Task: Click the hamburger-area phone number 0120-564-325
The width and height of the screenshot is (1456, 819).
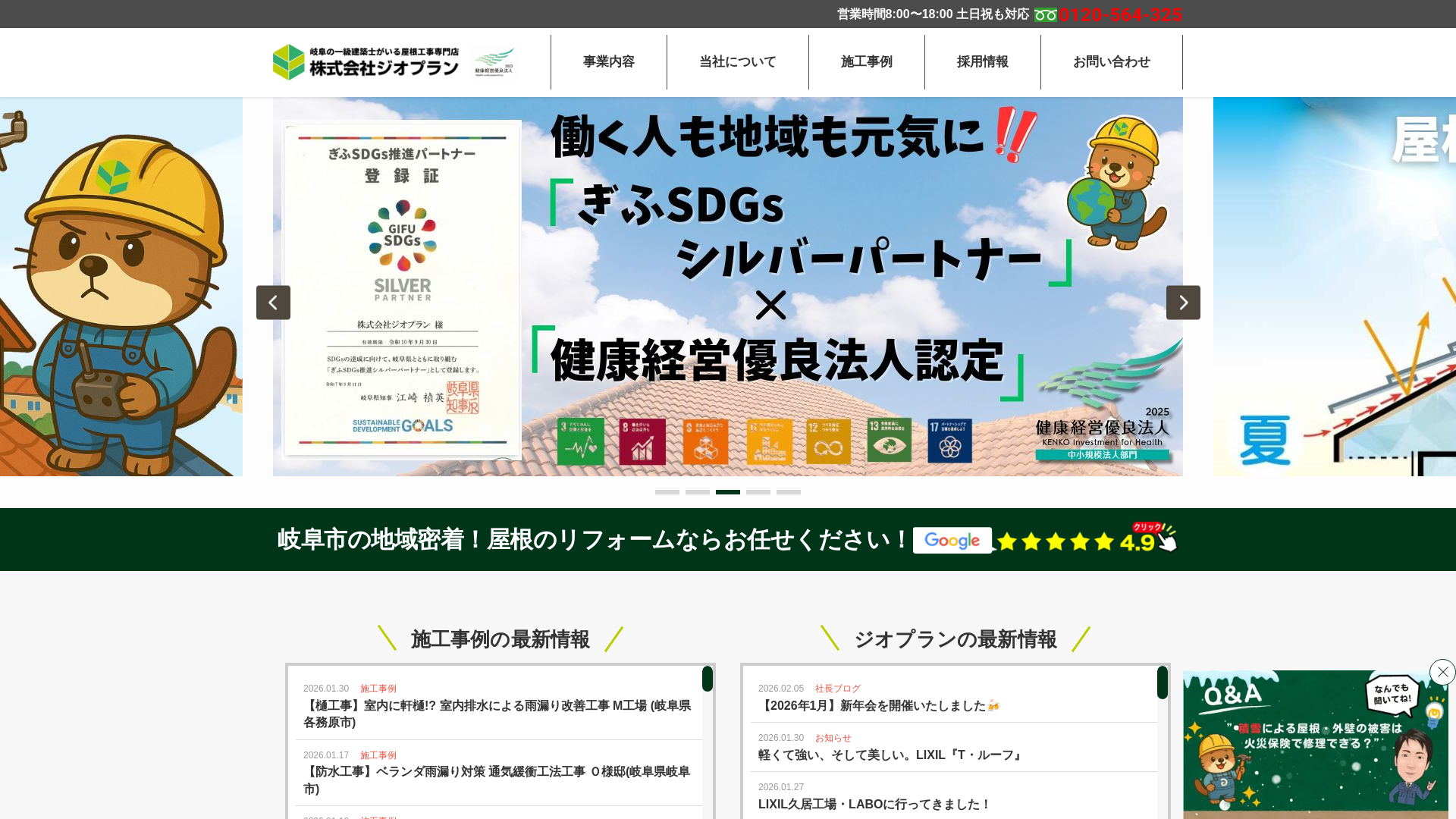Action: (1122, 14)
